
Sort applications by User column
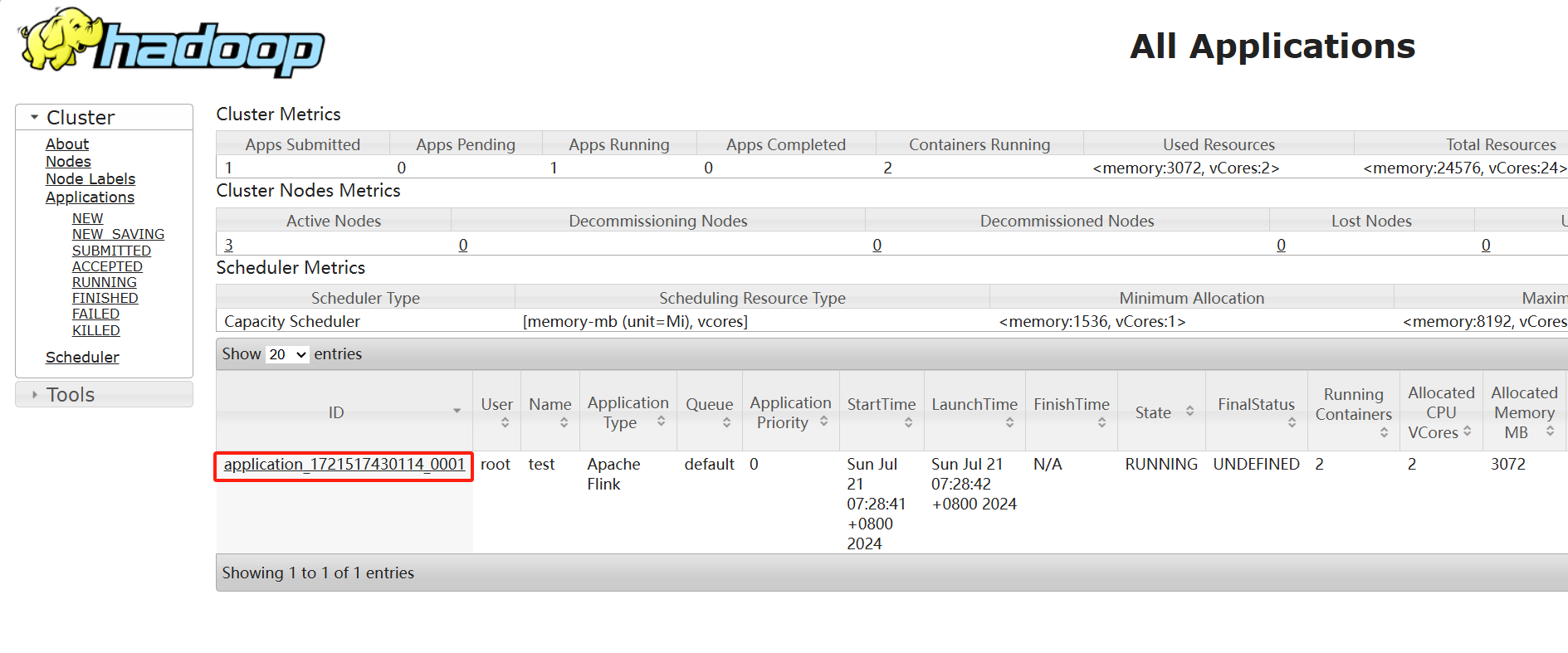496,412
